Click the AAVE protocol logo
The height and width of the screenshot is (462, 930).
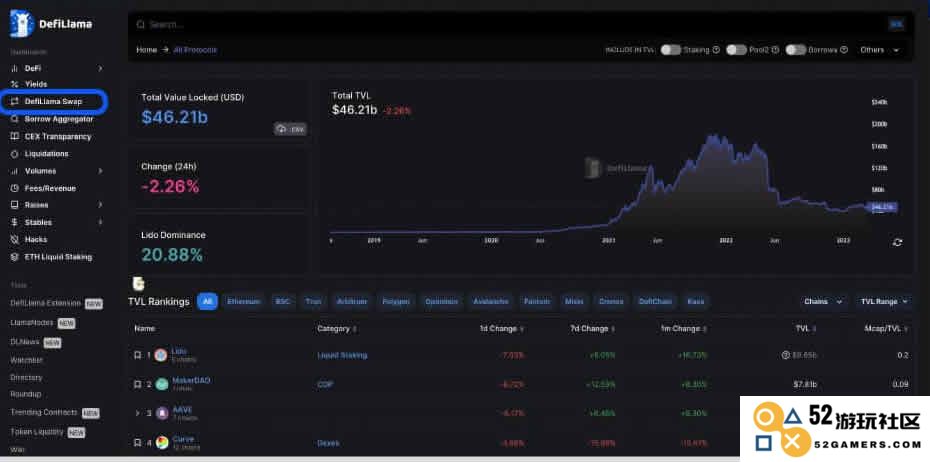coord(162,413)
